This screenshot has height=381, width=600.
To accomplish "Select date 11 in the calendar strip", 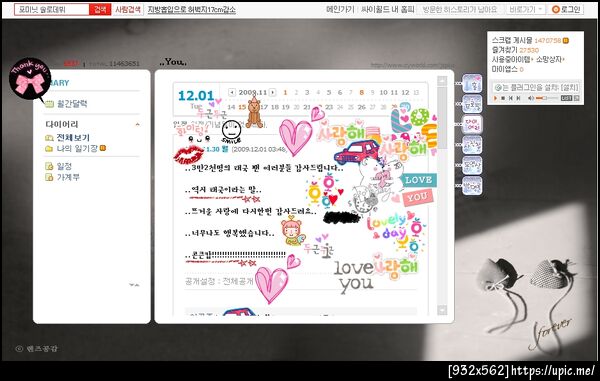I will [x=395, y=93].
